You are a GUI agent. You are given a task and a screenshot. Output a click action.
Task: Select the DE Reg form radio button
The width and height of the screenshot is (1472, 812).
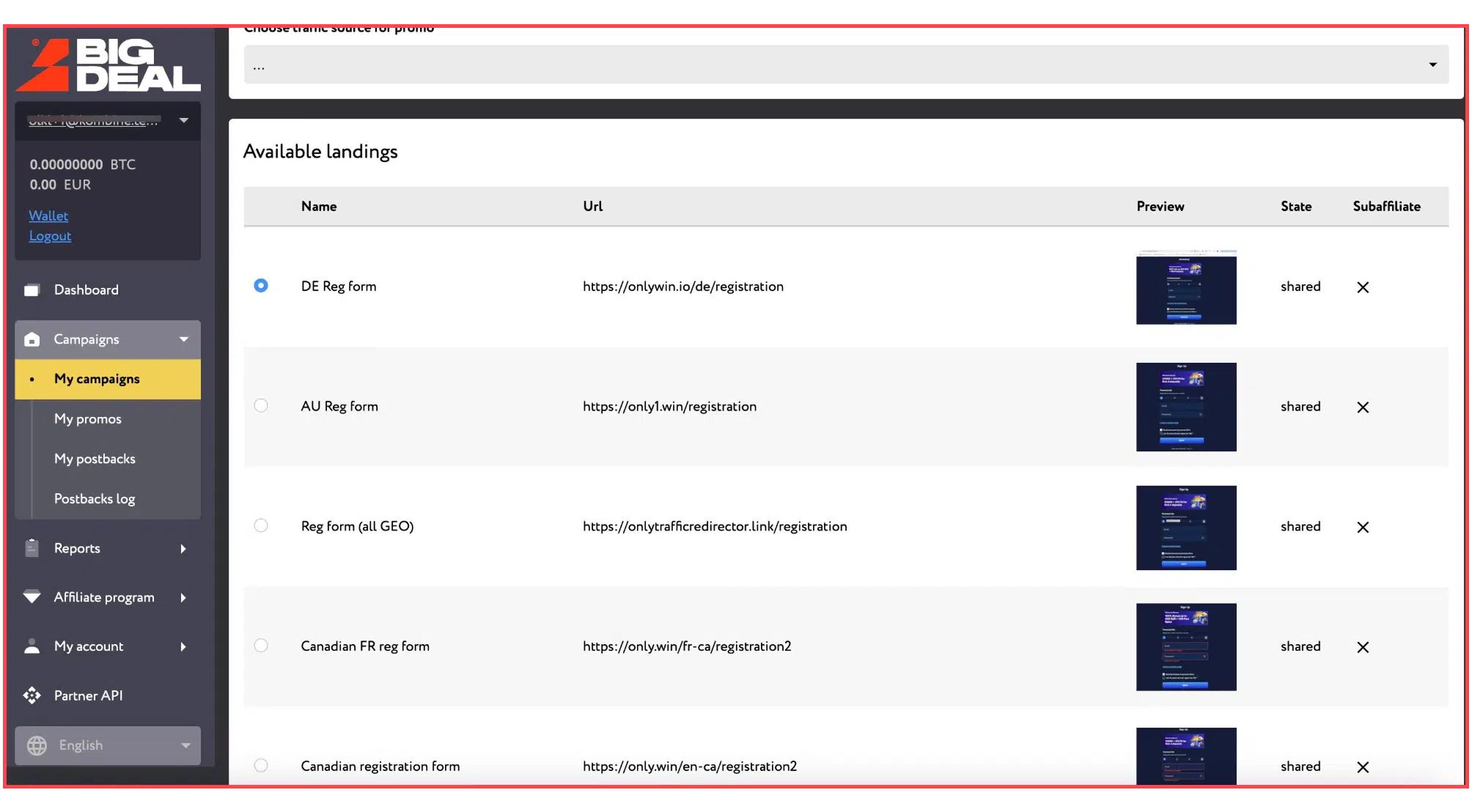pyautogui.click(x=261, y=286)
